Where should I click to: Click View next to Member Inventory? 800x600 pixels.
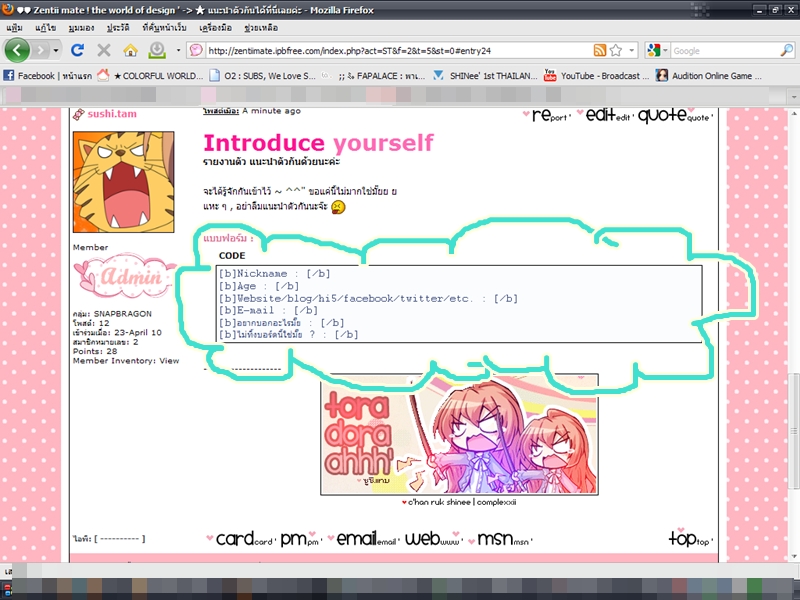(x=169, y=361)
